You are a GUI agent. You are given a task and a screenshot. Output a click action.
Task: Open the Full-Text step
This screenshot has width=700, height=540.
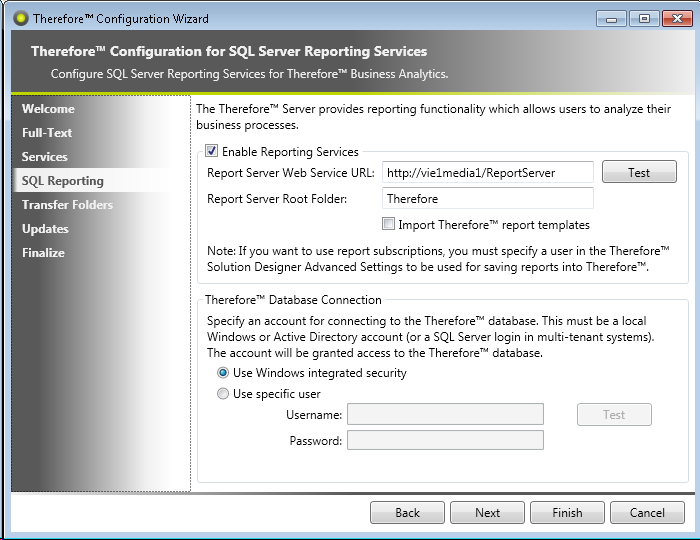click(x=47, y=133)
